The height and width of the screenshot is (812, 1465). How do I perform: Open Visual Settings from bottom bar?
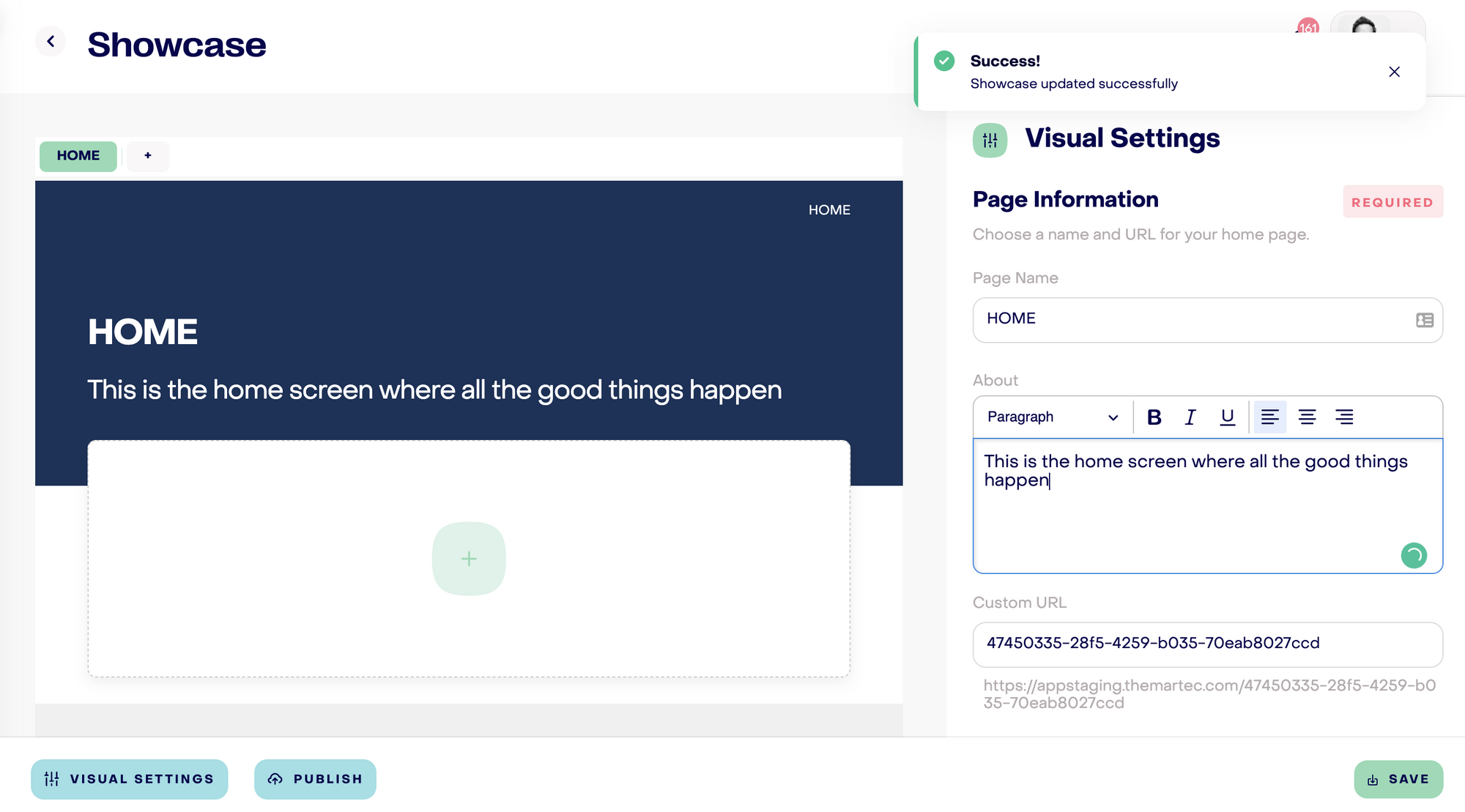129,779
